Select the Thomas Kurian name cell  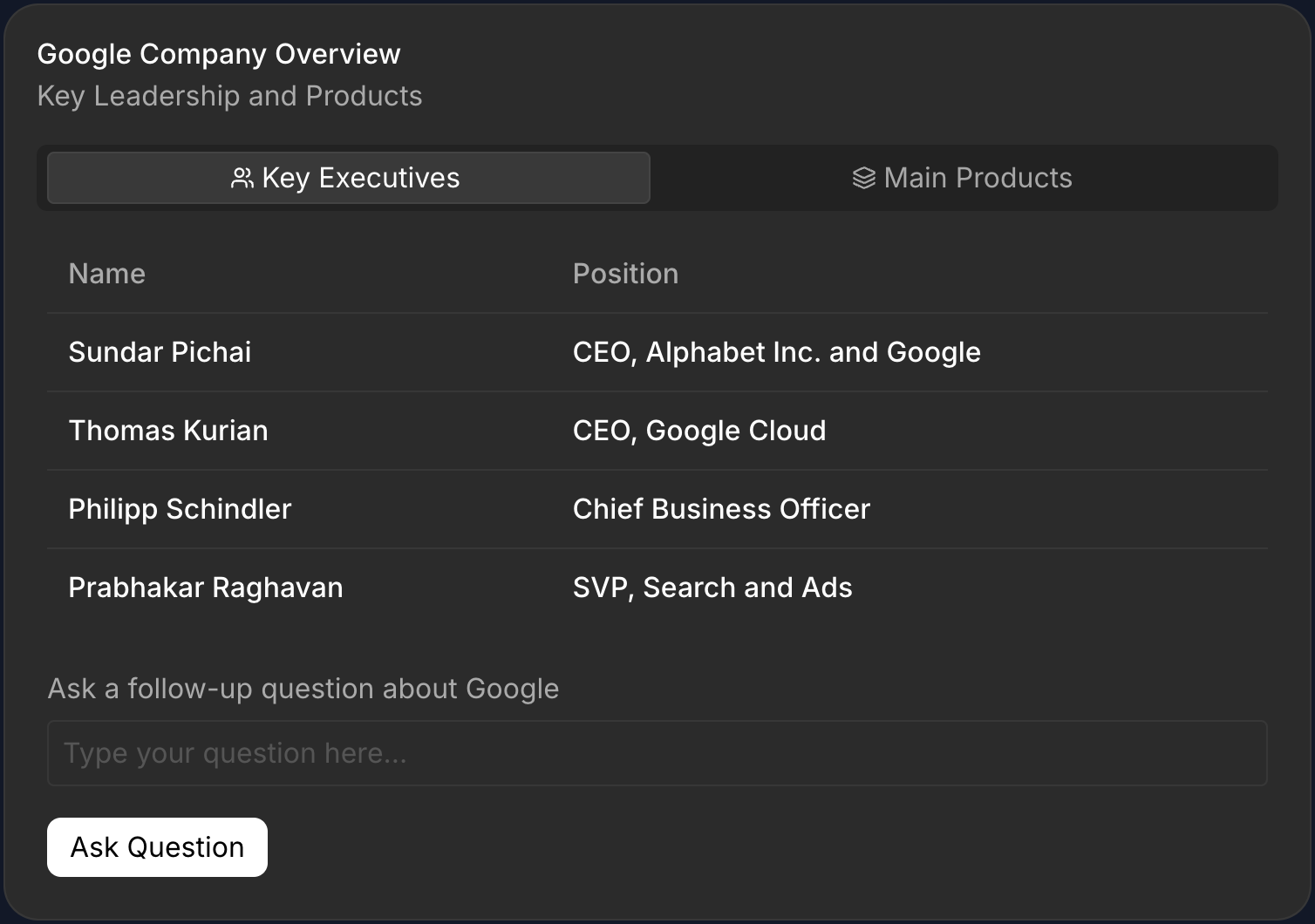coord(168,431)
